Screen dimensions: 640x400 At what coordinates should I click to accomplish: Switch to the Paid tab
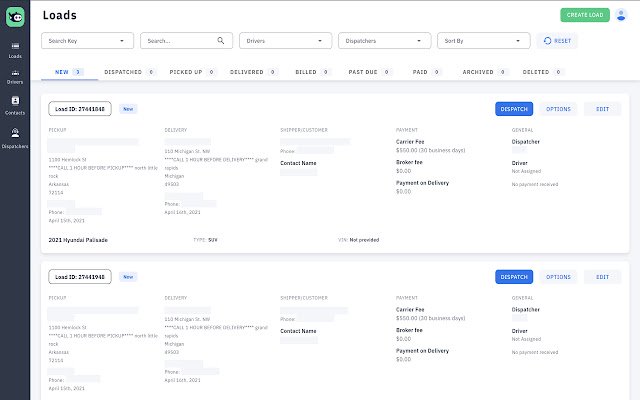[x=426, y=72]
